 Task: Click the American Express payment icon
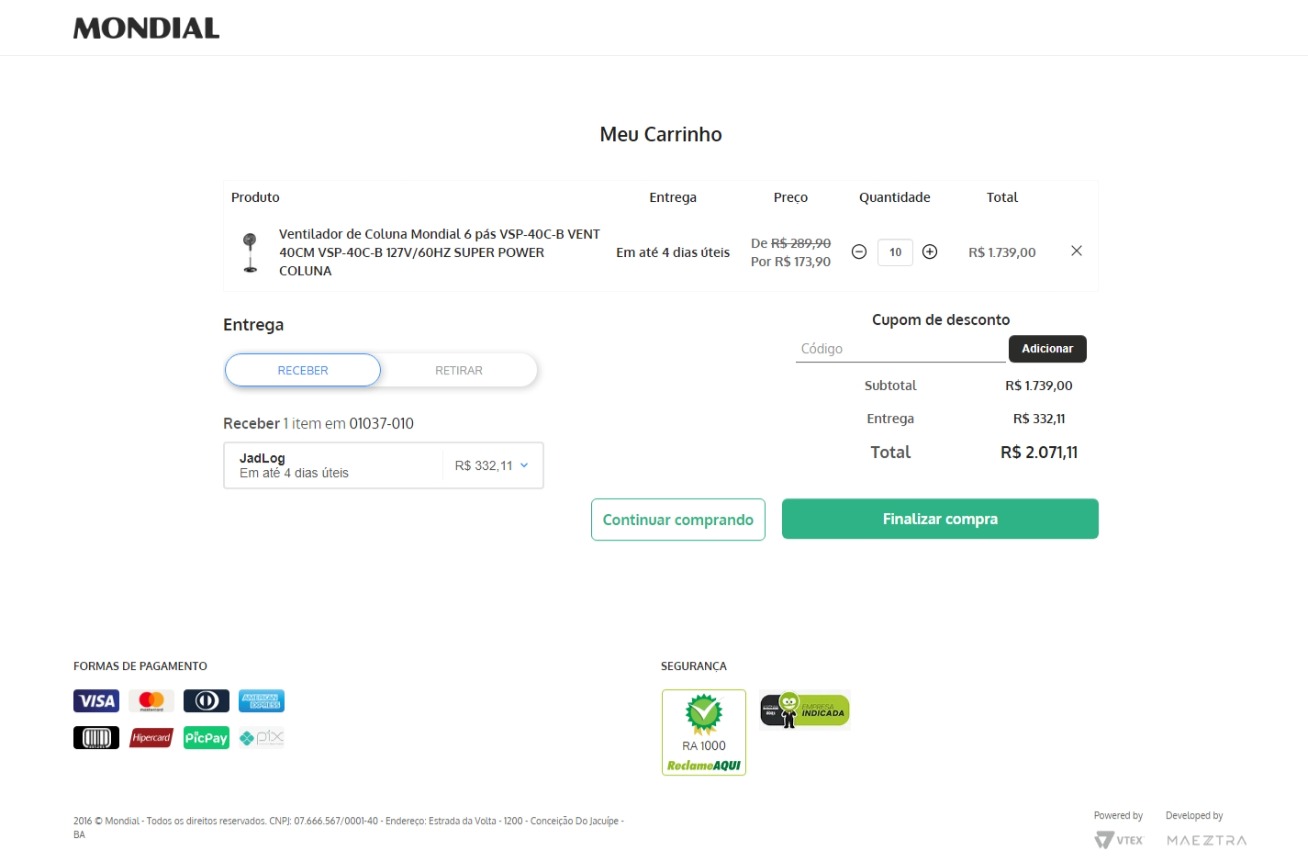pyautogui.click(x=261, y=701)
